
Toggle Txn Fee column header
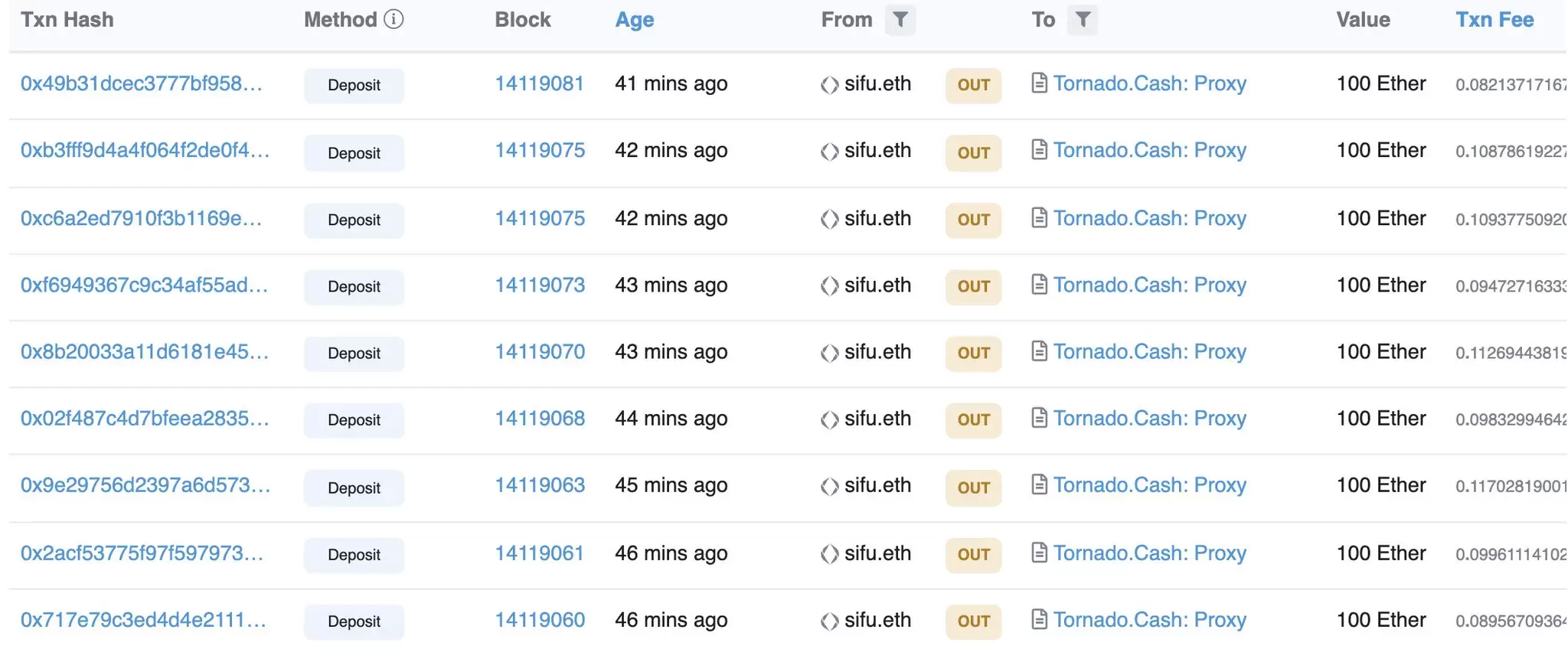[x=1494, y=20]
